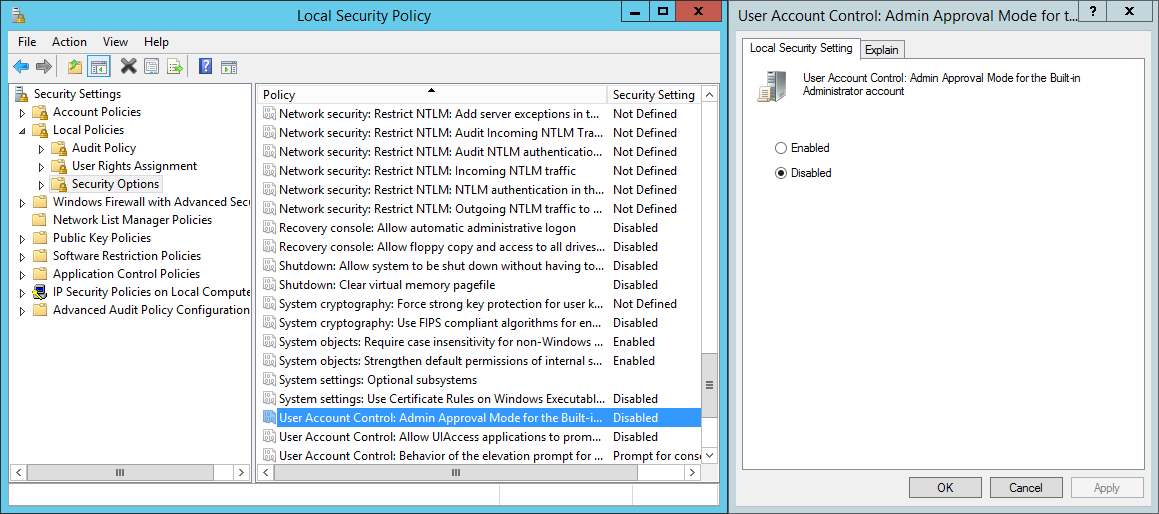Select Audit Policy in the tree
Viewport: 1159px width, 514px height.
(x=103, y=148)
